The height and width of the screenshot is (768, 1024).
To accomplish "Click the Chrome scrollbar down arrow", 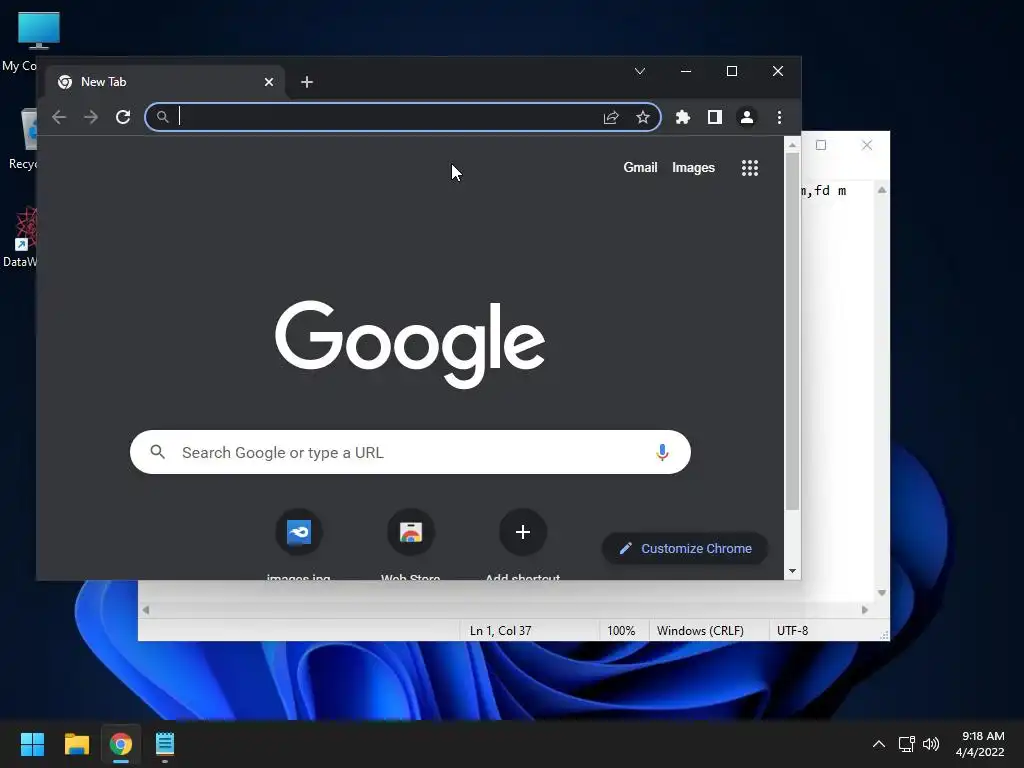I will click(x=792, y=571).
